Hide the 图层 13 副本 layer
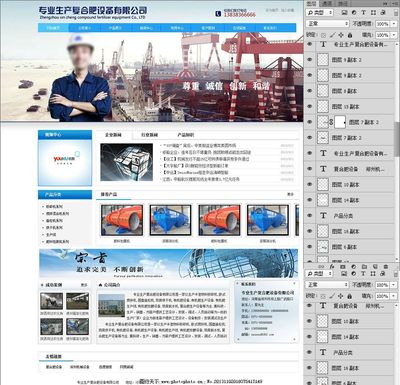Screen dimensions: 400x385 point(310,107)
